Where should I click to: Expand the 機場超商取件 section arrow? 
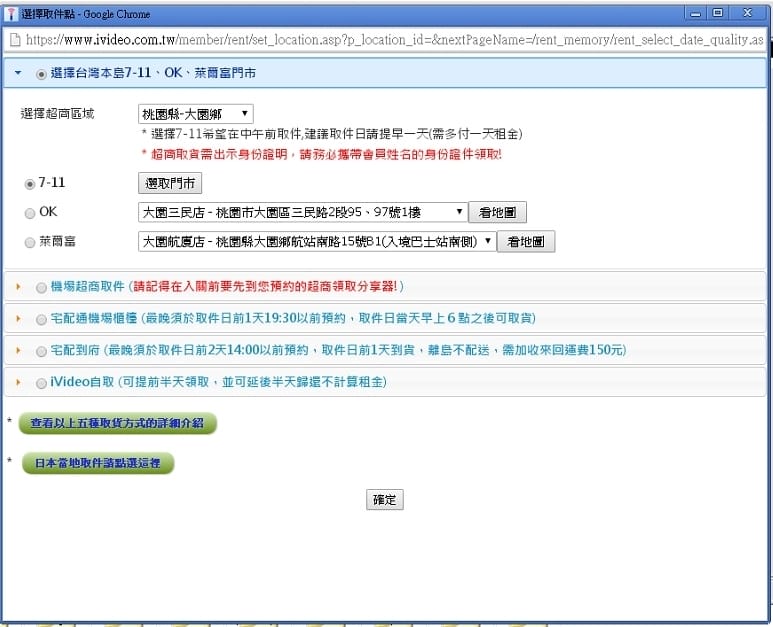point(18,286)
